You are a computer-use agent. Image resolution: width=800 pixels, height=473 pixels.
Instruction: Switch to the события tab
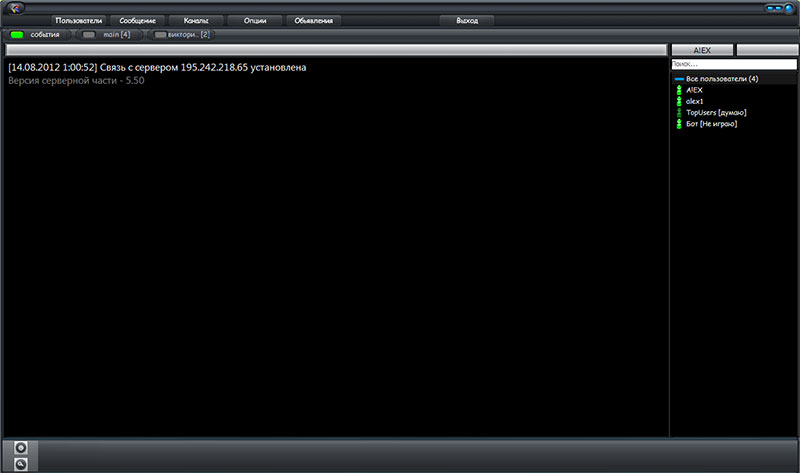click(x=37, y=35)
